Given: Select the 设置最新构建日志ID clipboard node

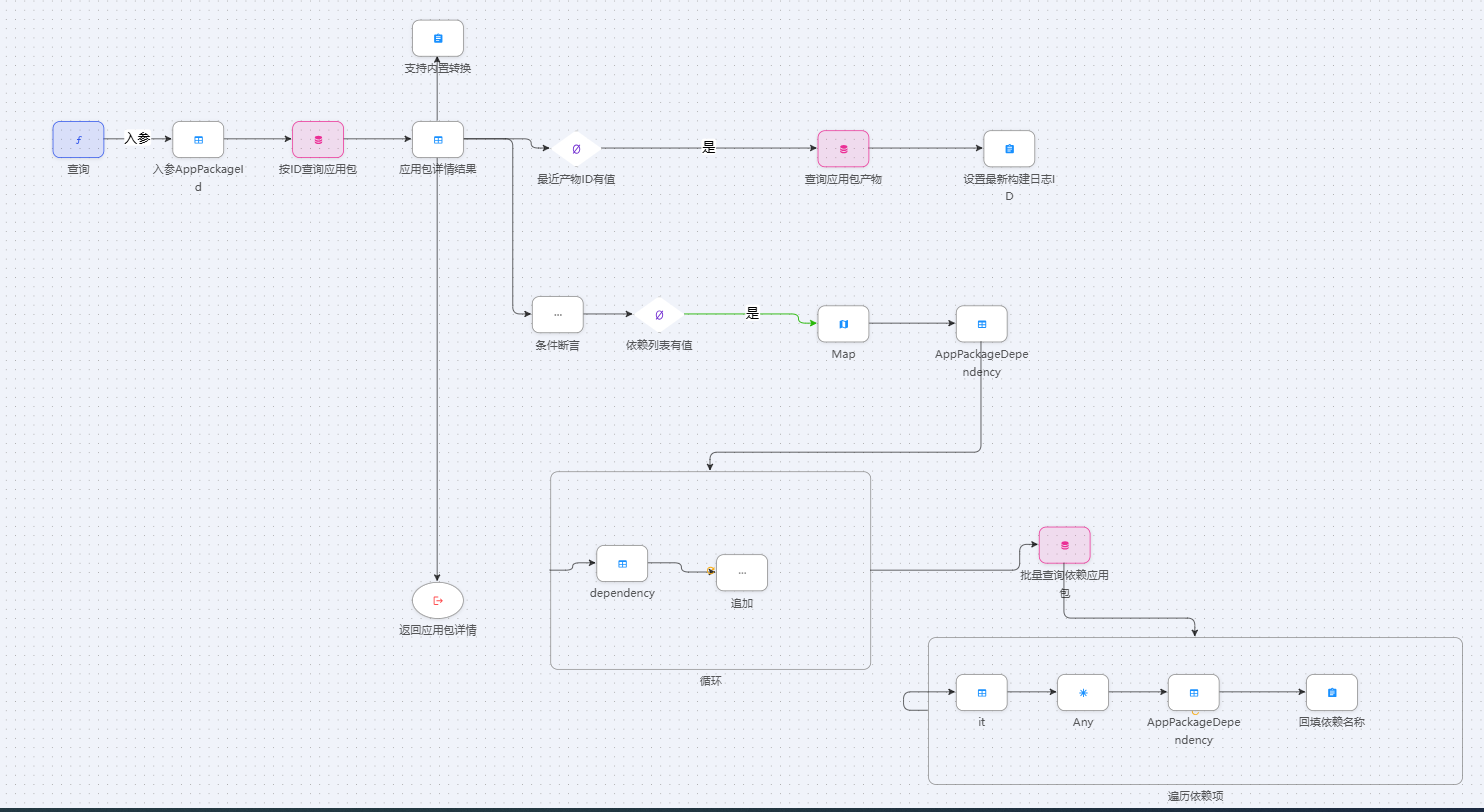Looking at the screenshot, I should coord(1009,149).
